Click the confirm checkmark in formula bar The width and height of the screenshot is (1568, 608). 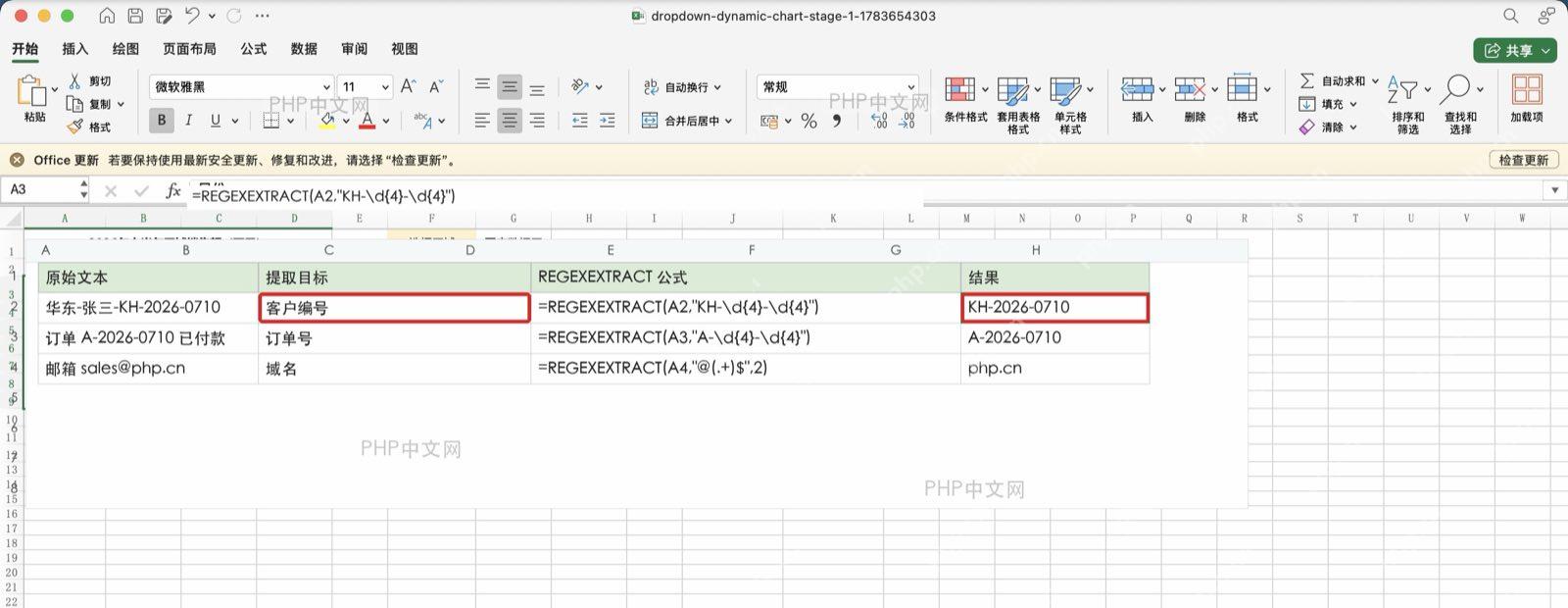(x=142, y=191)
